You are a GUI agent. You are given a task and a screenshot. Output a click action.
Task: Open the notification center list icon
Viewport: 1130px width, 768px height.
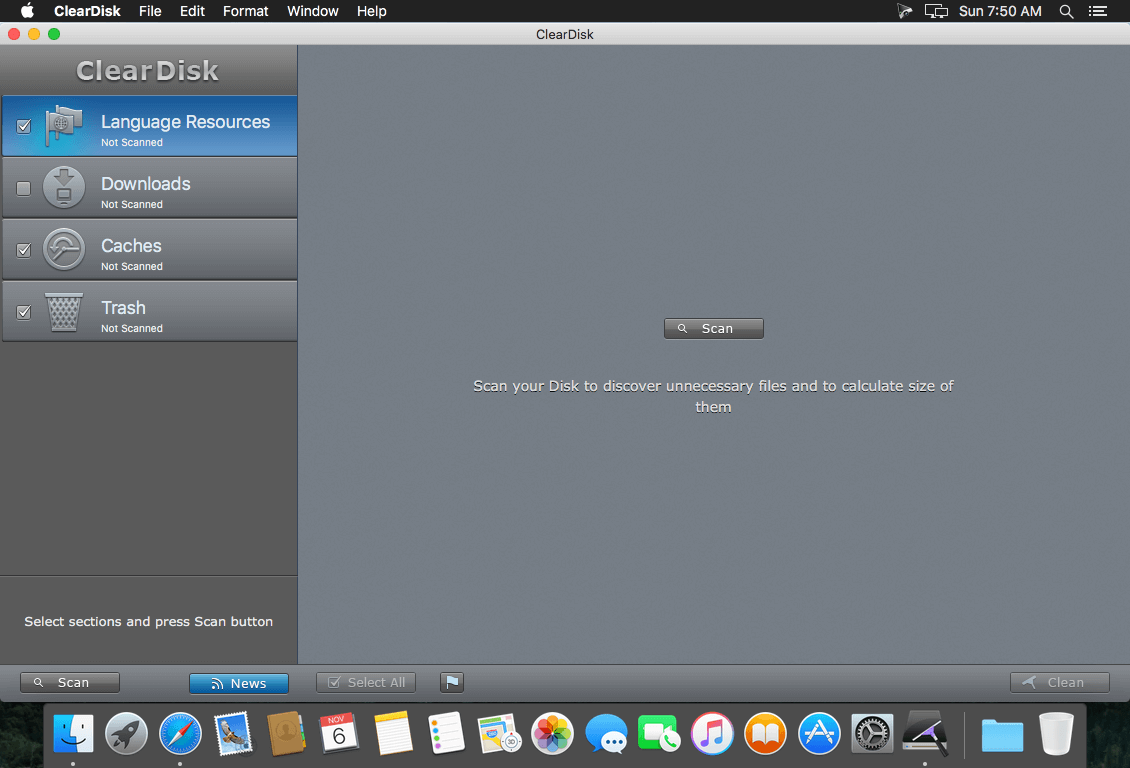tap(1100, 11)
